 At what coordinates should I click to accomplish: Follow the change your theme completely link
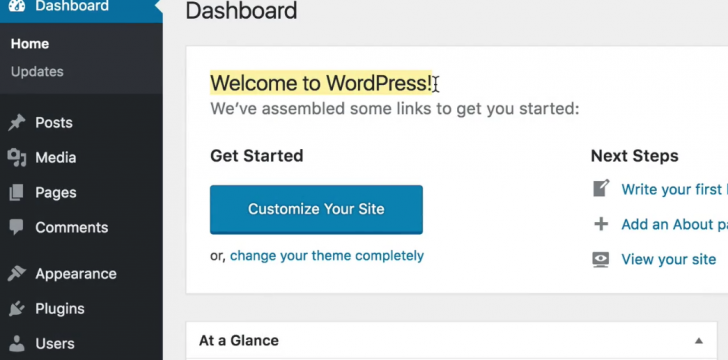pyautogui.click(x=327, y=256)
